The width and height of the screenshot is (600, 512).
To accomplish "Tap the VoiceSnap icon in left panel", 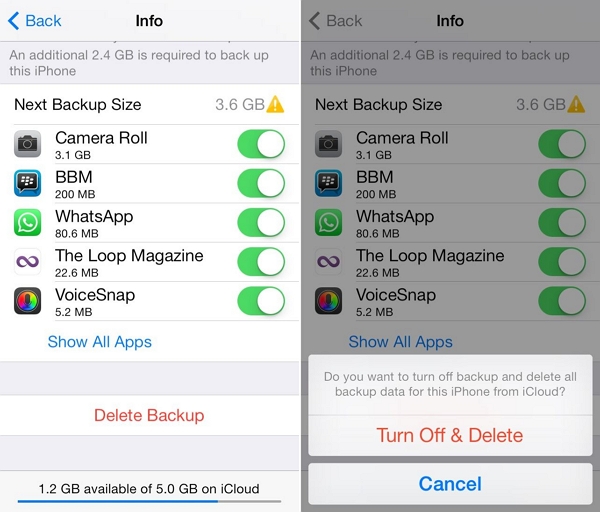I will click(28, 301).
